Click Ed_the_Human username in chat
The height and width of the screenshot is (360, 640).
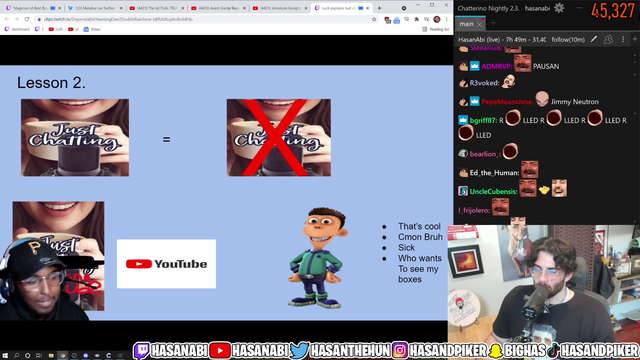click(x=494, y=173)
